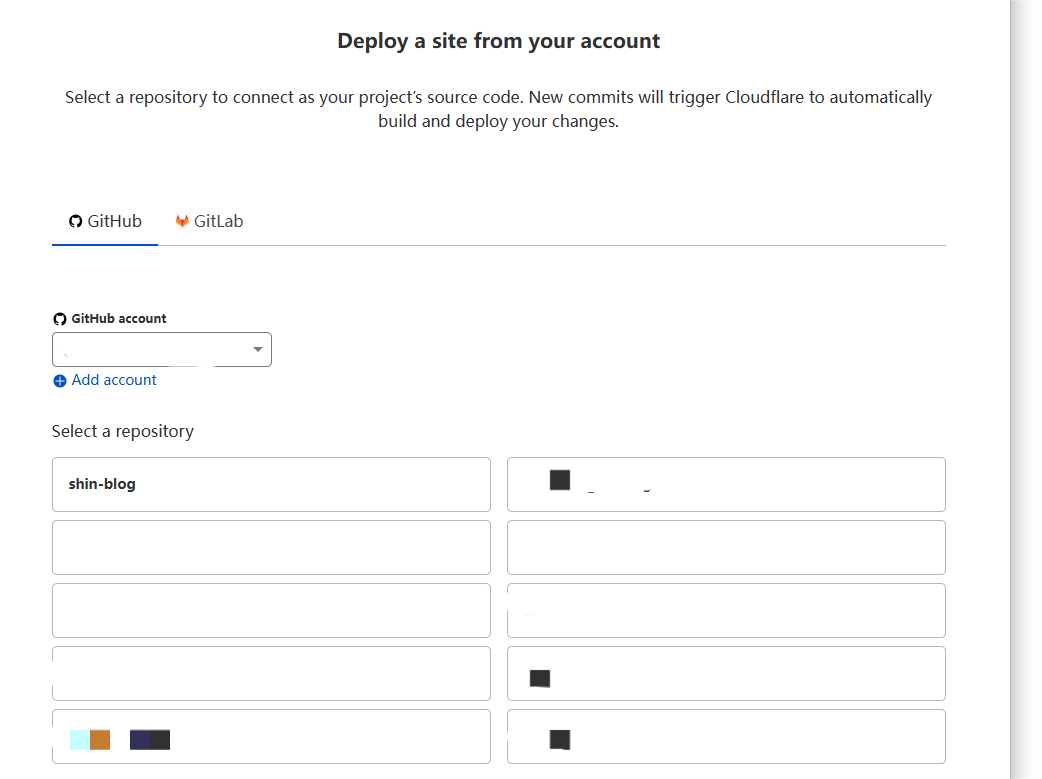1042x779 pixels.
Task: Click the GitHub octocat icon in the tab
Action: click(x=75, y=221)
